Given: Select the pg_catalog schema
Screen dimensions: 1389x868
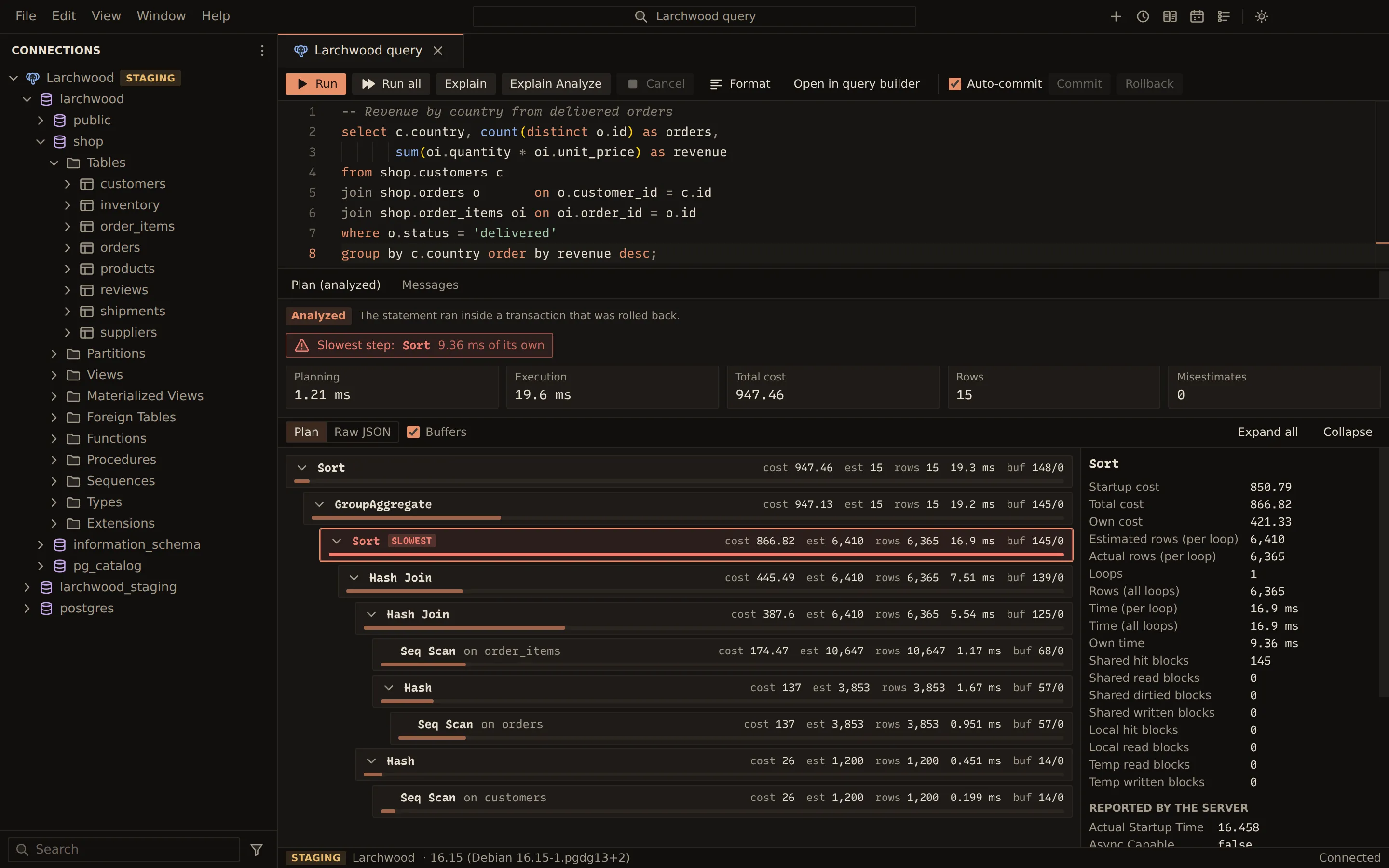Looking at the screenshot, I should click(x=108, y=566).
